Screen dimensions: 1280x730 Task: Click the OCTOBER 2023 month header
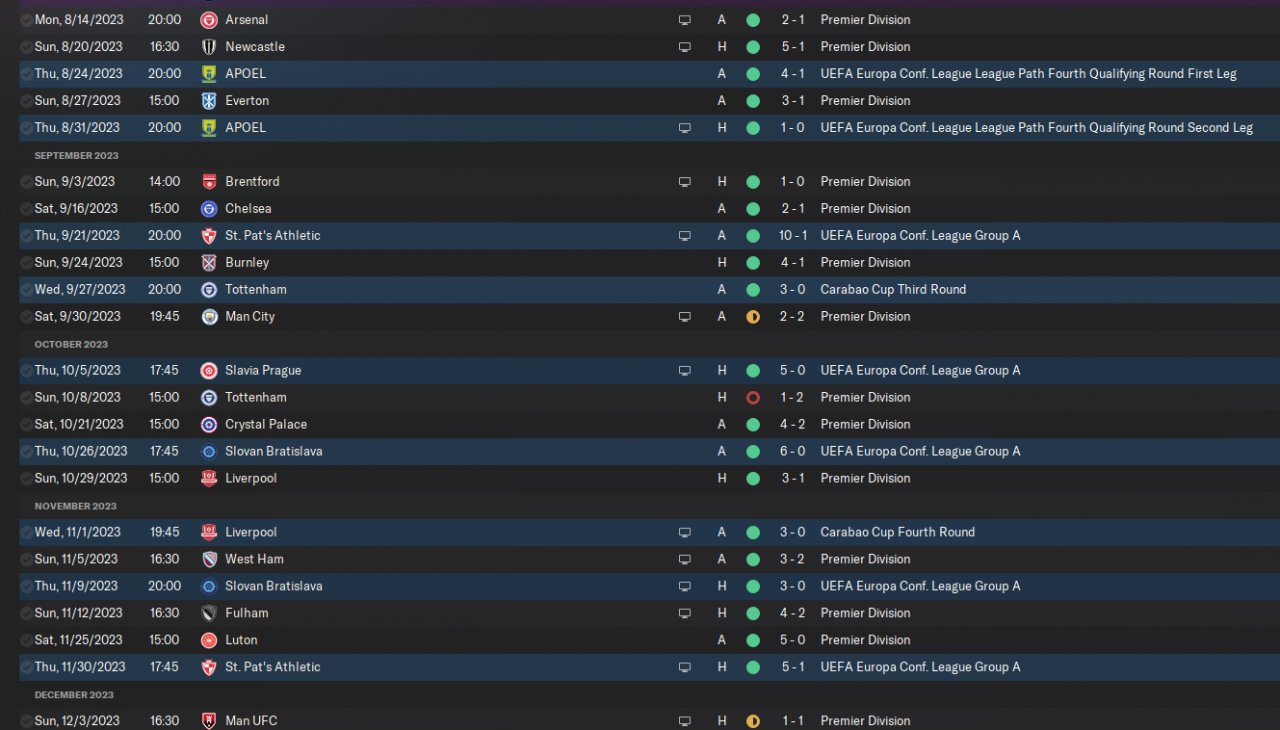coord(71,344)
